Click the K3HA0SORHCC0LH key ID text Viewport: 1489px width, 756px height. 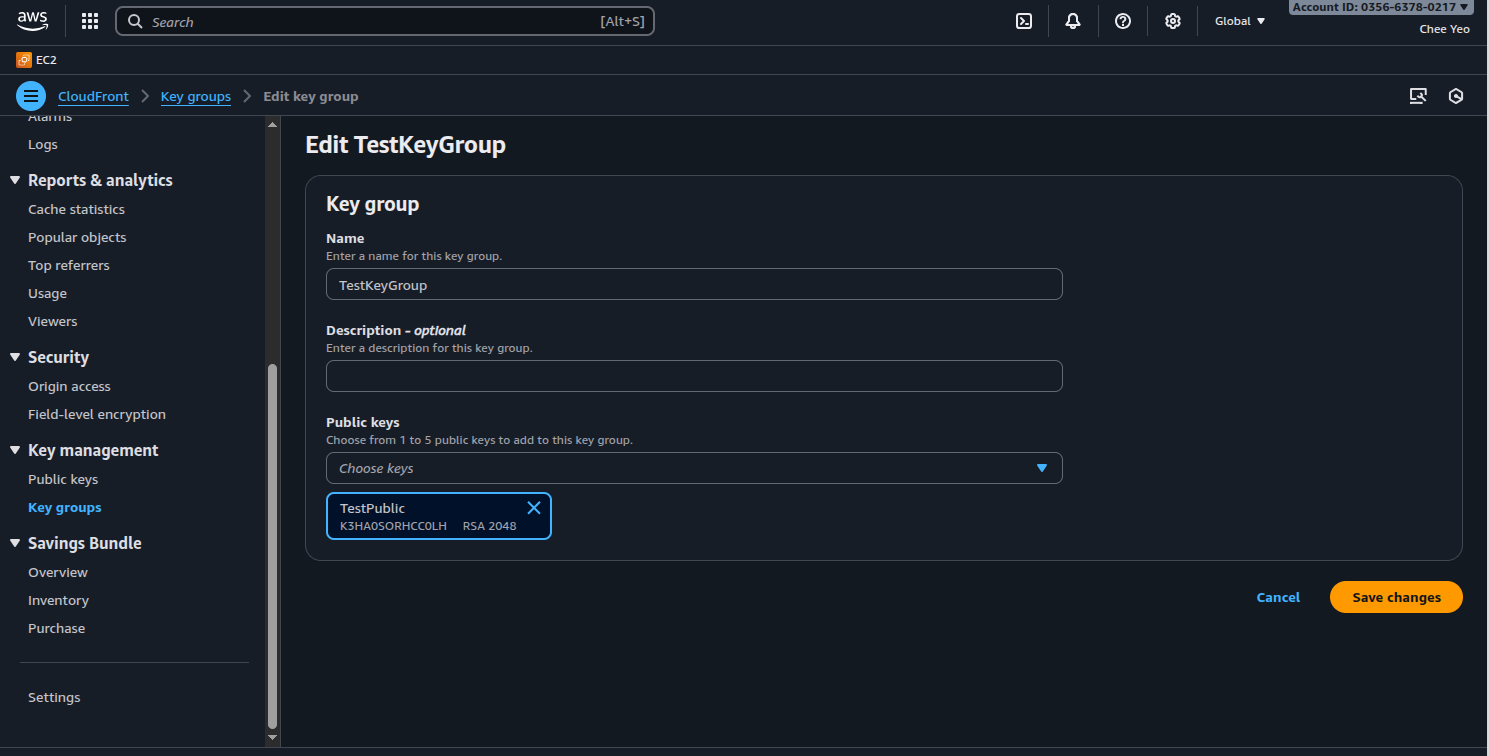(x=393, y=526)
